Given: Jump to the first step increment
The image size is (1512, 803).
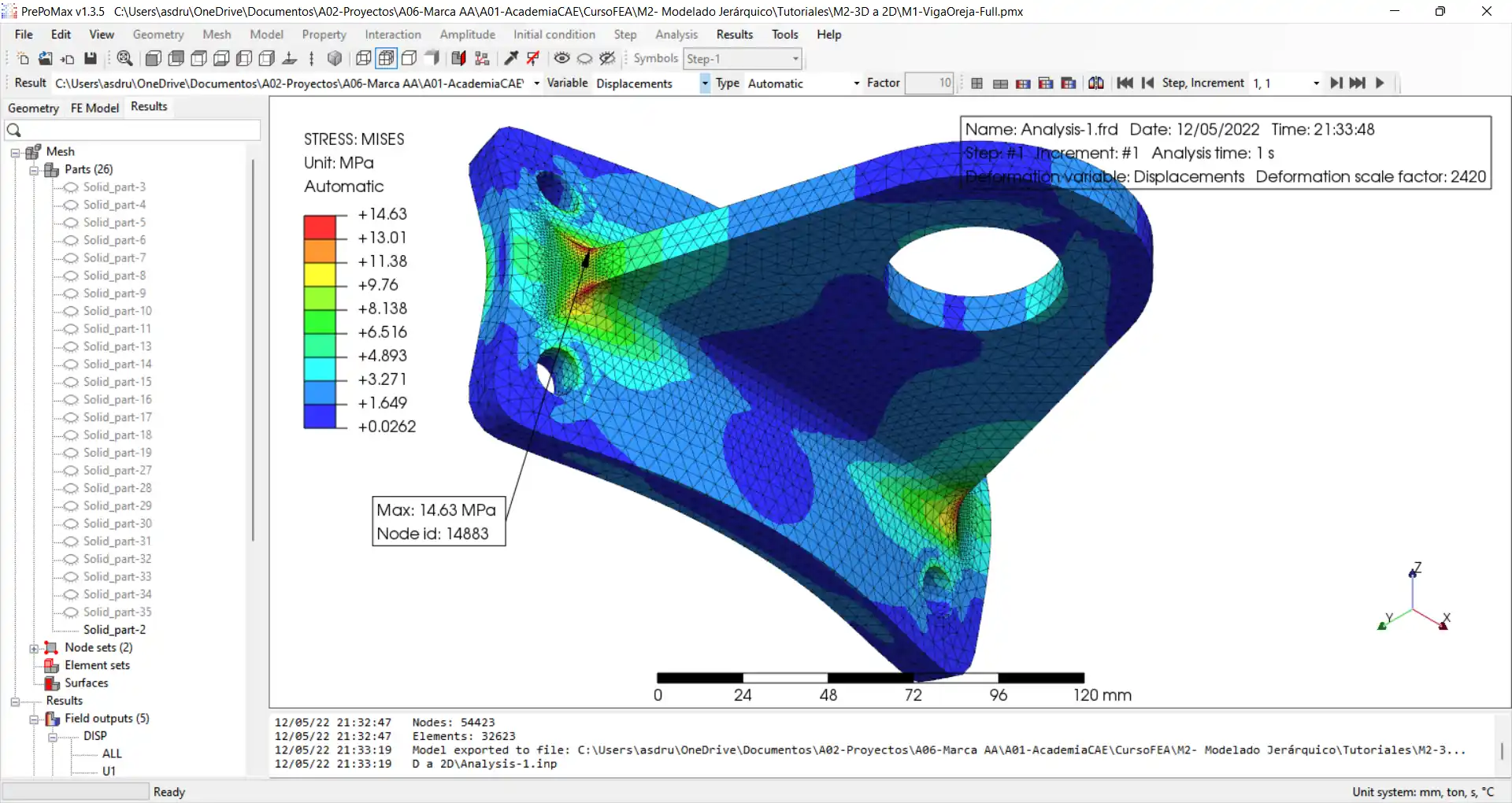Looking at the screenshot, I should [1125, 83].
